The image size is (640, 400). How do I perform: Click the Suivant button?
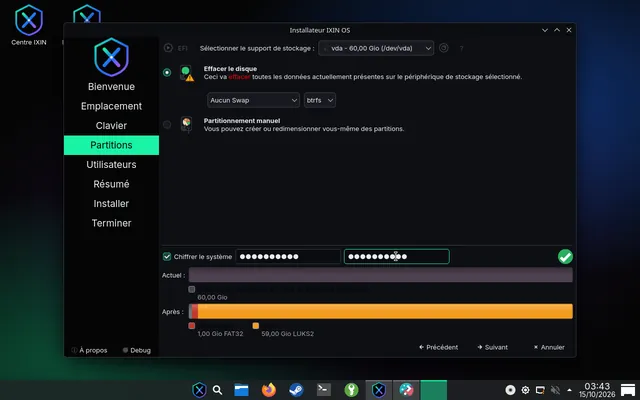pos(493,347)
